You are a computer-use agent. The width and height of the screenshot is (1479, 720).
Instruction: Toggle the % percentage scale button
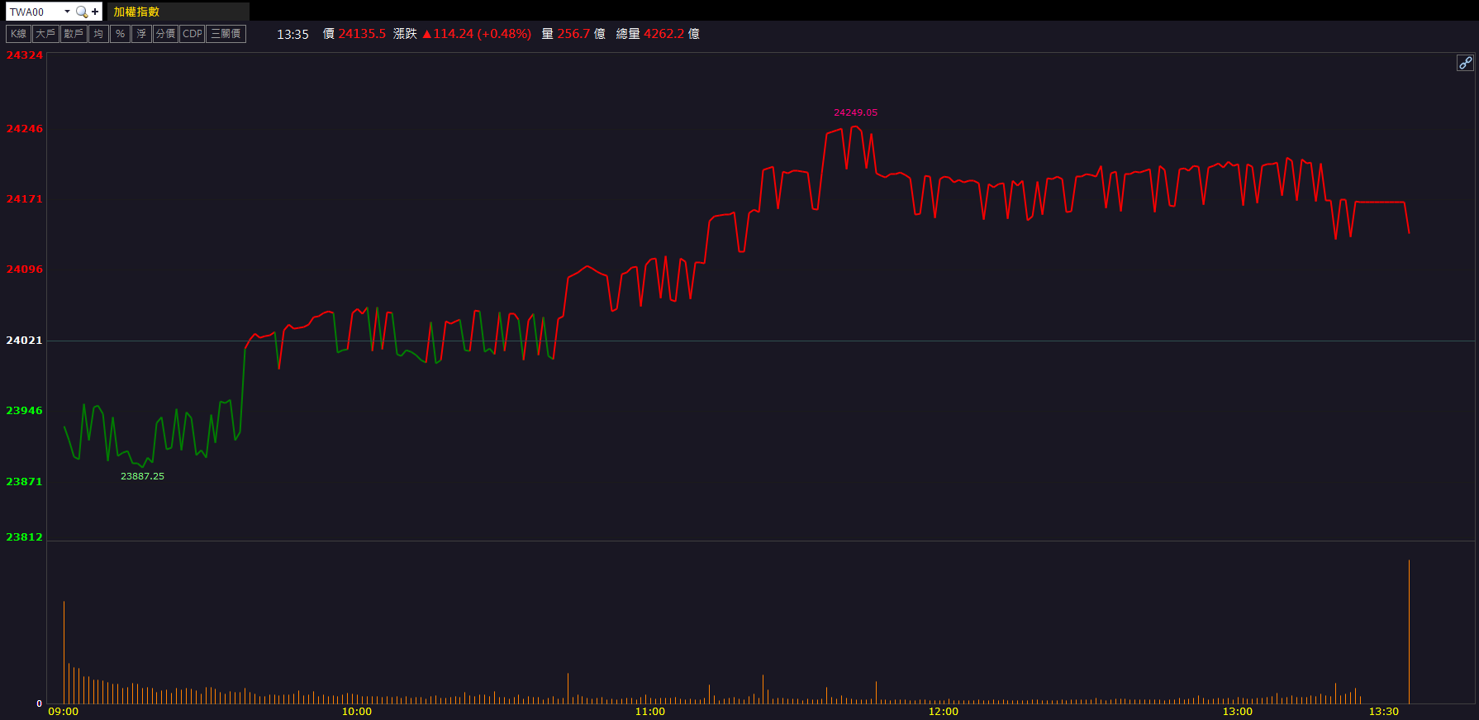click(120, 34)
